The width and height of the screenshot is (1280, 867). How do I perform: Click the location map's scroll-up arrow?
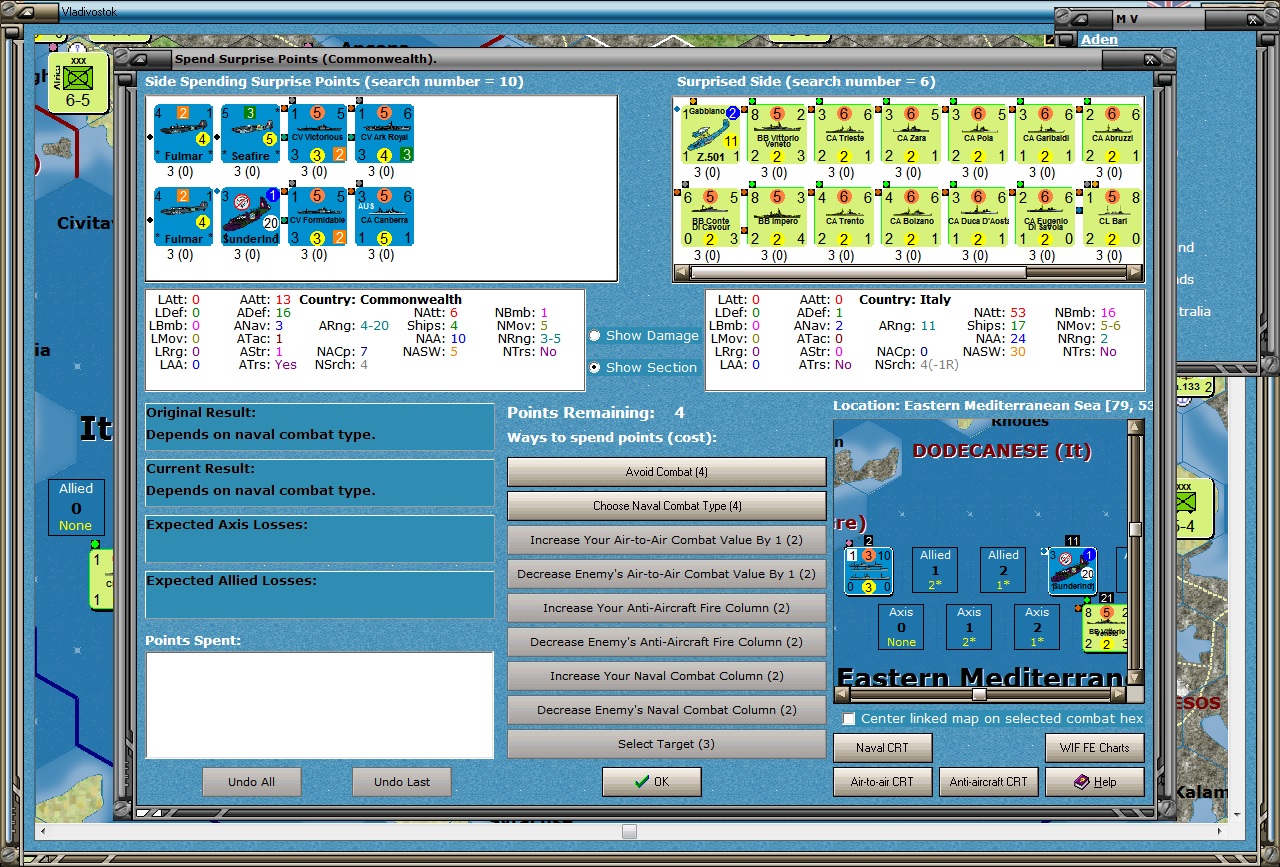(x=1134, y=427)
